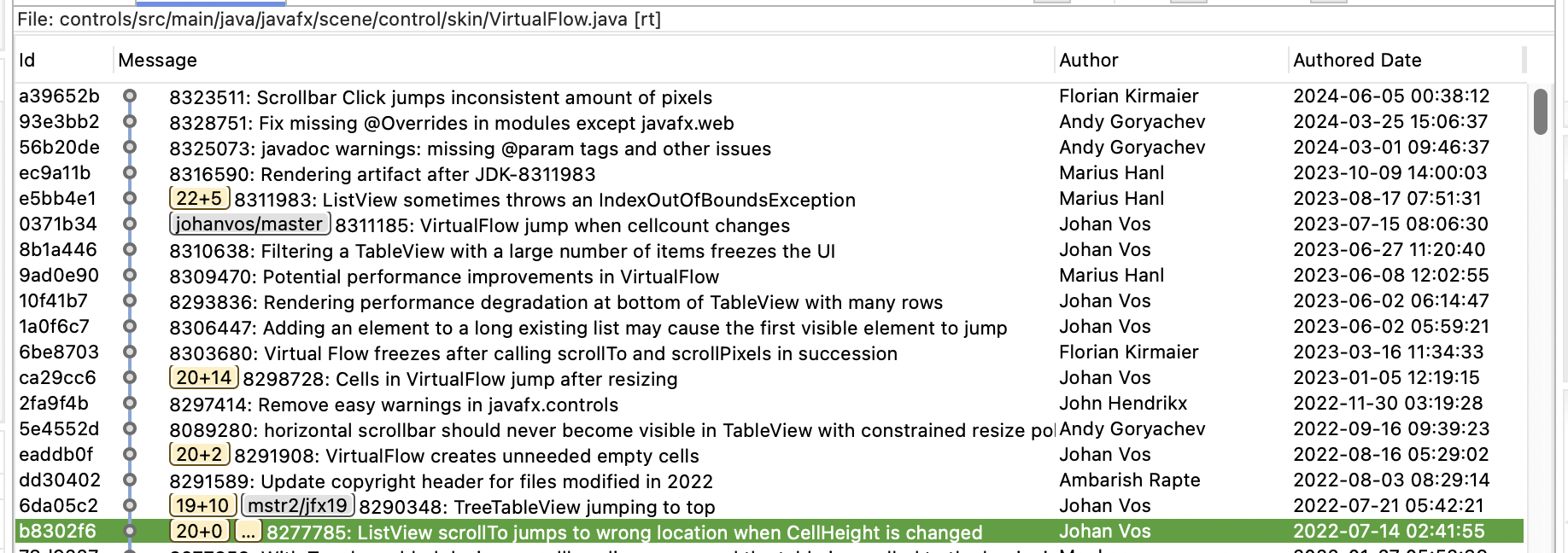Select the mstr2/jfx19 branch label
Image resolution: width=1568 pixels, height=553 pixels.
pos(297,506)
